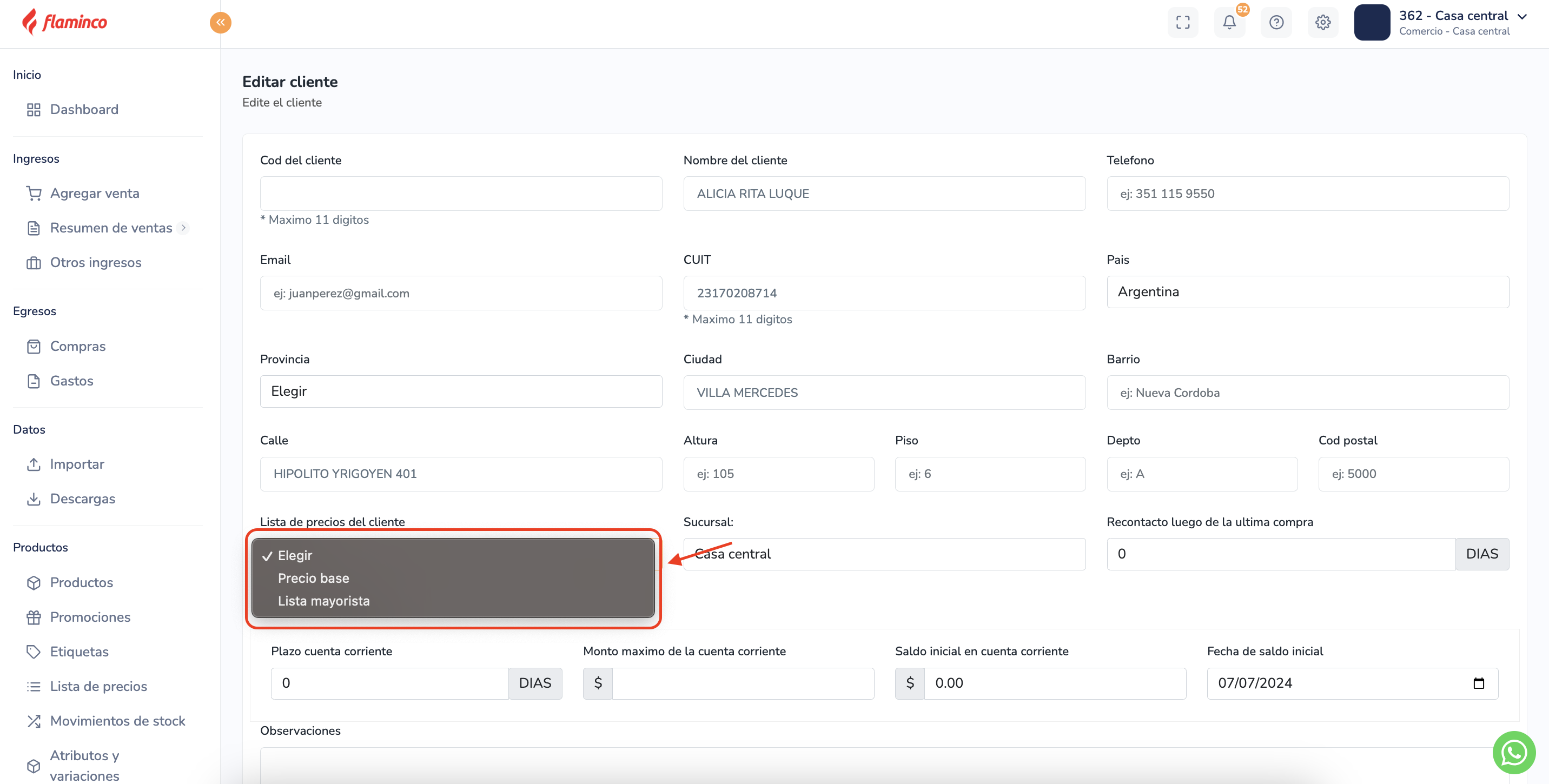Image resolution: width=1549 pixels, height=784 pixels.
Task: Click the Flaminco logo
Action: 65,22
